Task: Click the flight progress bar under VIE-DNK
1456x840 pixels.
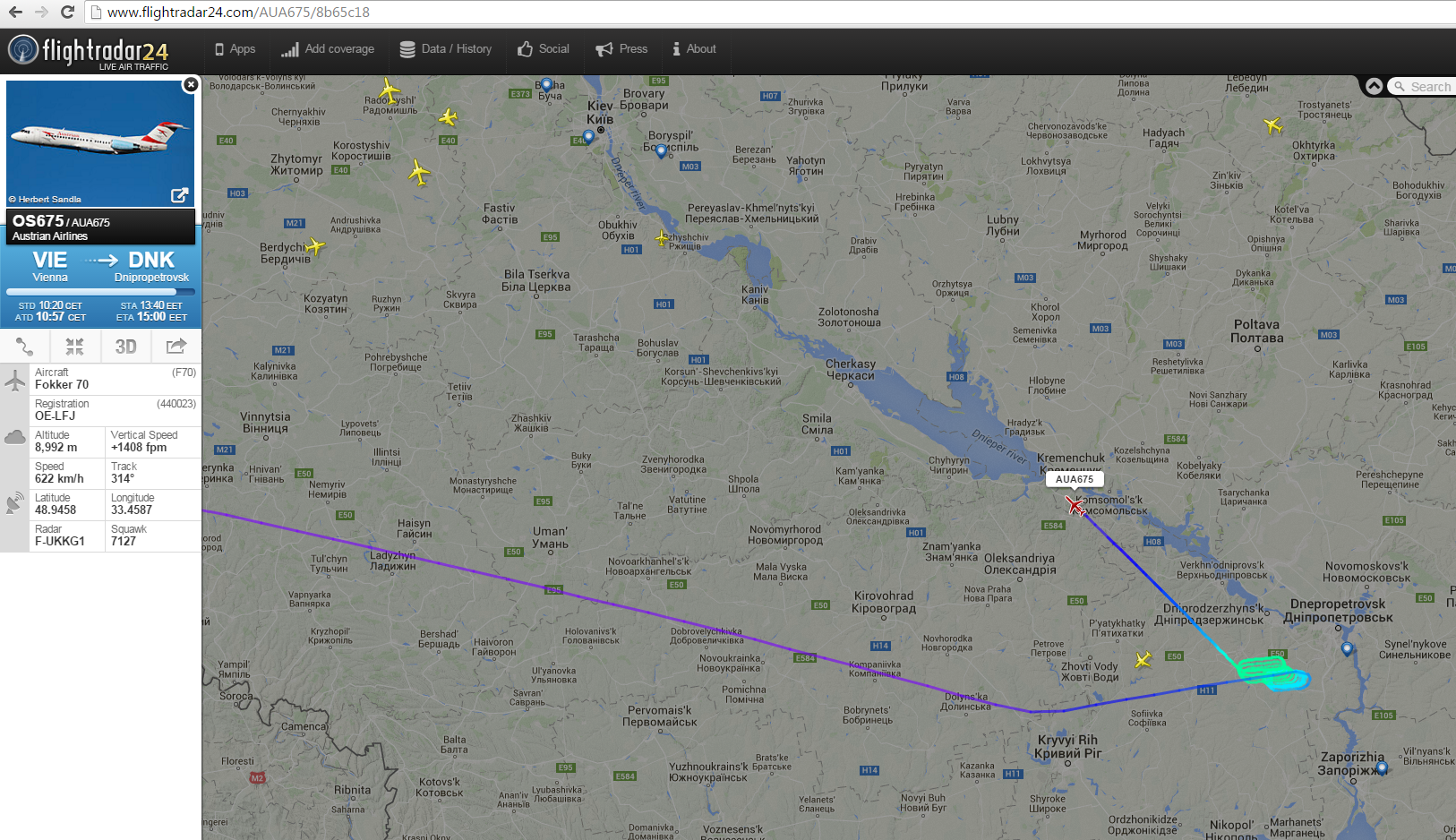Action: click(100, 292)
